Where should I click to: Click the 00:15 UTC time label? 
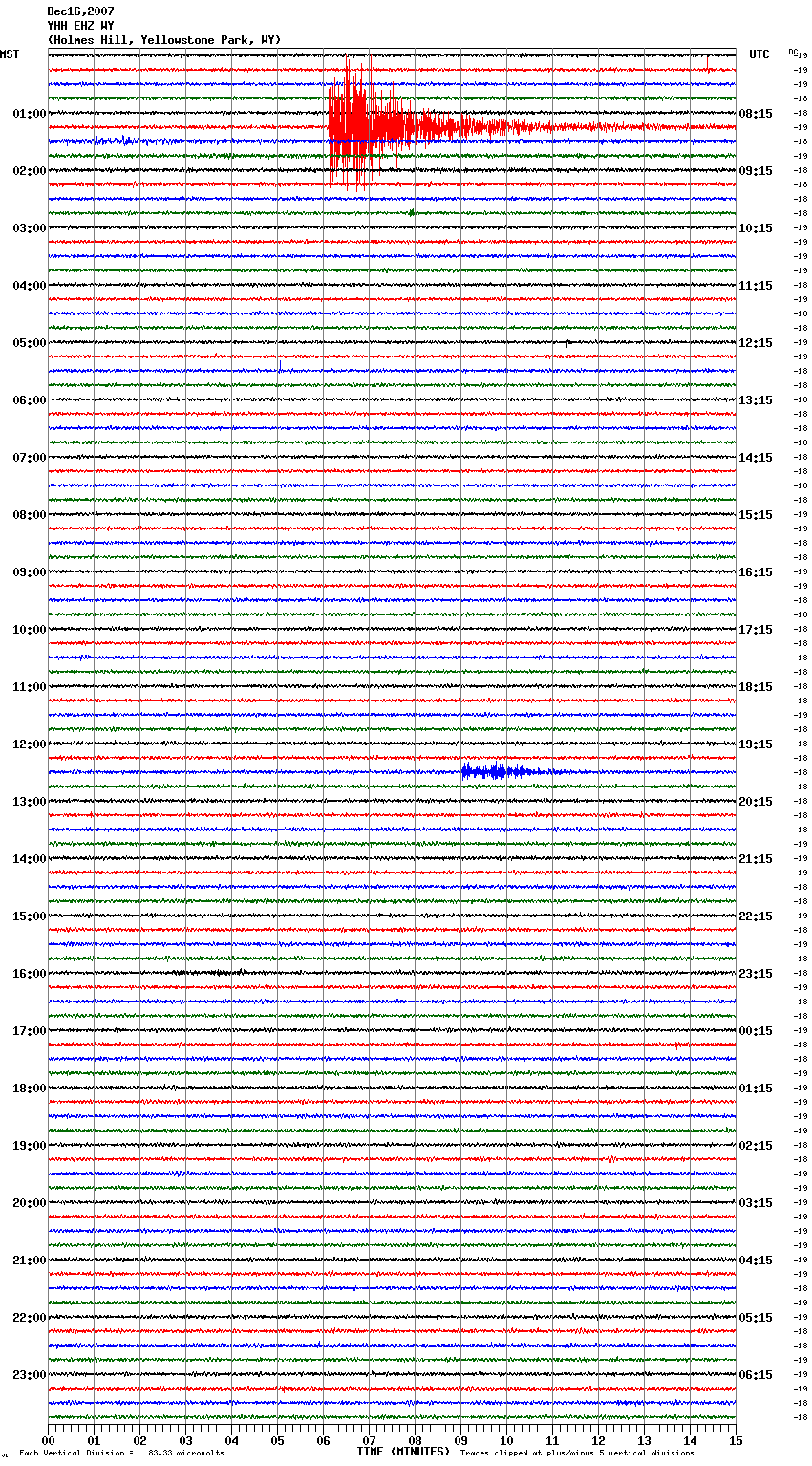tap(756, 1031)
